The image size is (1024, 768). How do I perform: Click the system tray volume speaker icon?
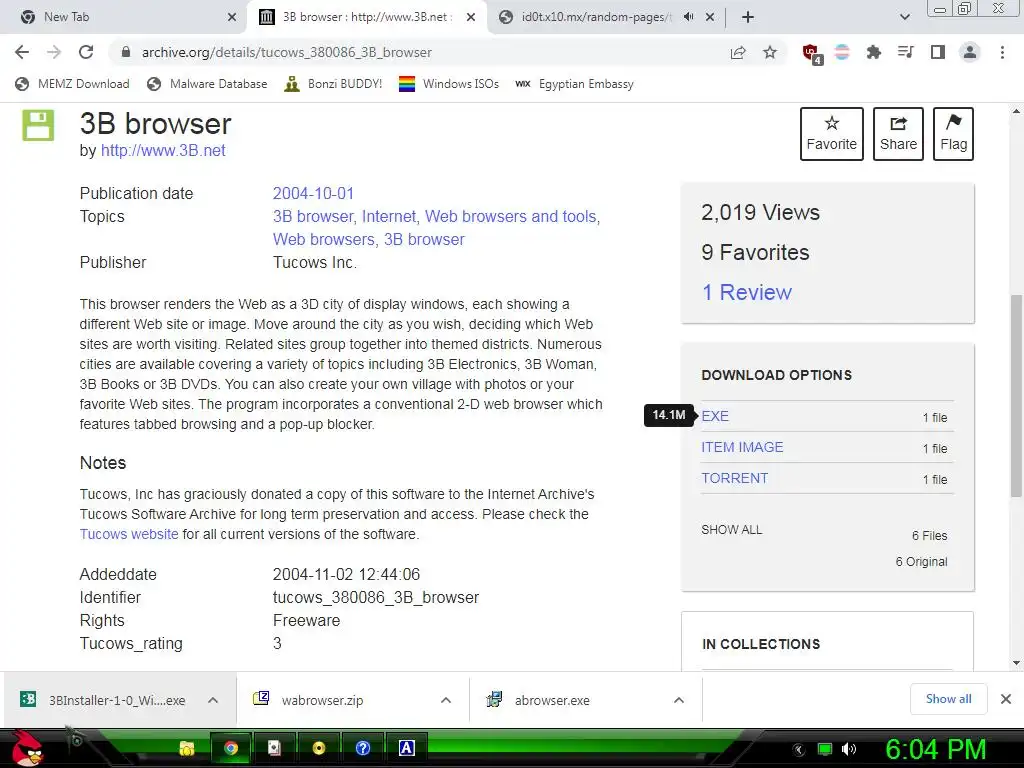(848, 749)
